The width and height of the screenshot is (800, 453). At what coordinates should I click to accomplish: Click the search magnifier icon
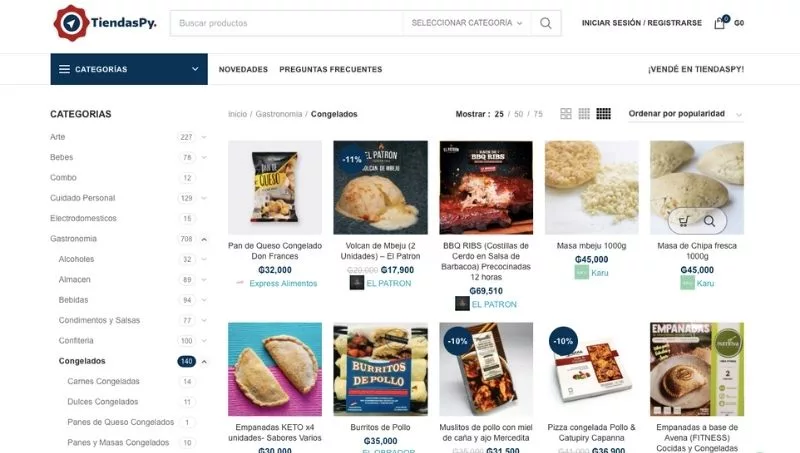pyautogui.click(x=545, y=23)
